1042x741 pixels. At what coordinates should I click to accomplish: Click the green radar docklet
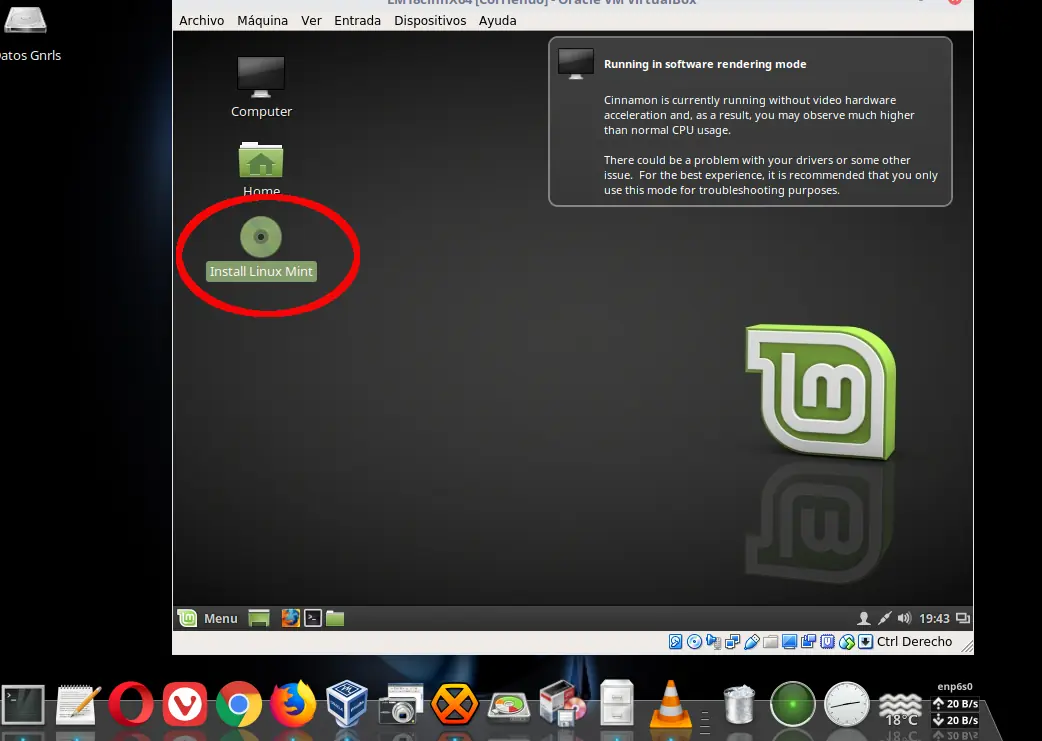(792, 704)
